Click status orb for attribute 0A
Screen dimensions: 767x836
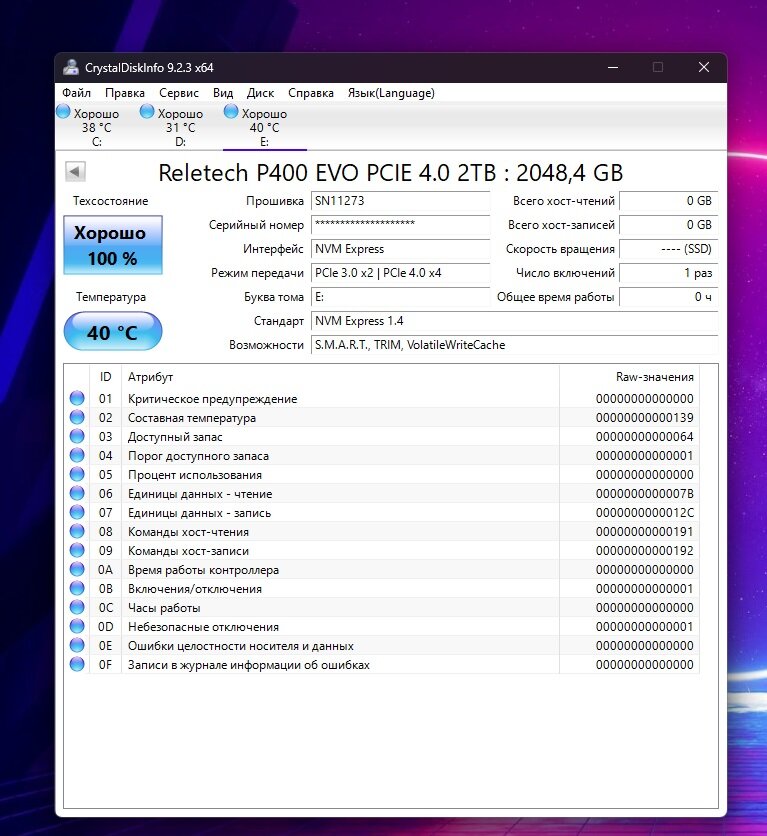tap(77, 569)
